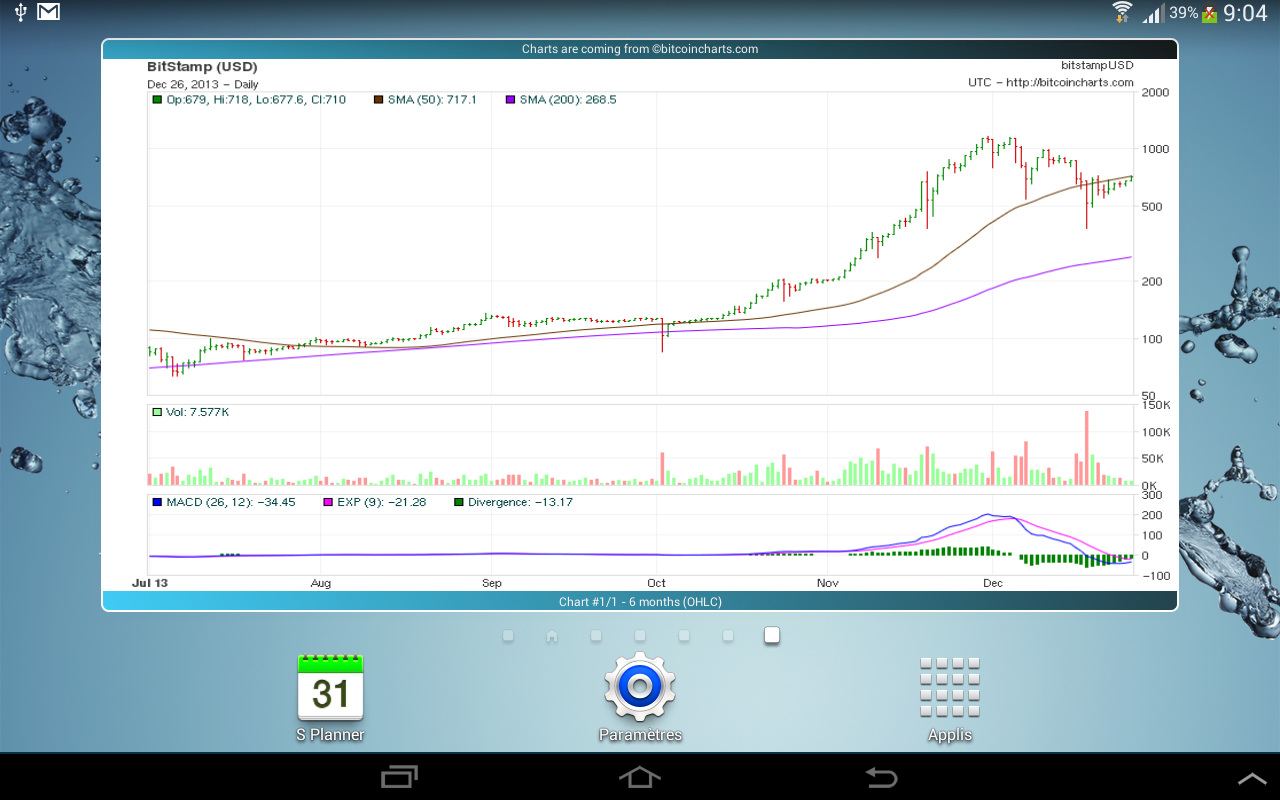Image resolution: width=1280 pixels, height=800 pixels.
Task: Tap the 'Oct' date axis label
Action: pyautogui.click(x=656, y=583)
